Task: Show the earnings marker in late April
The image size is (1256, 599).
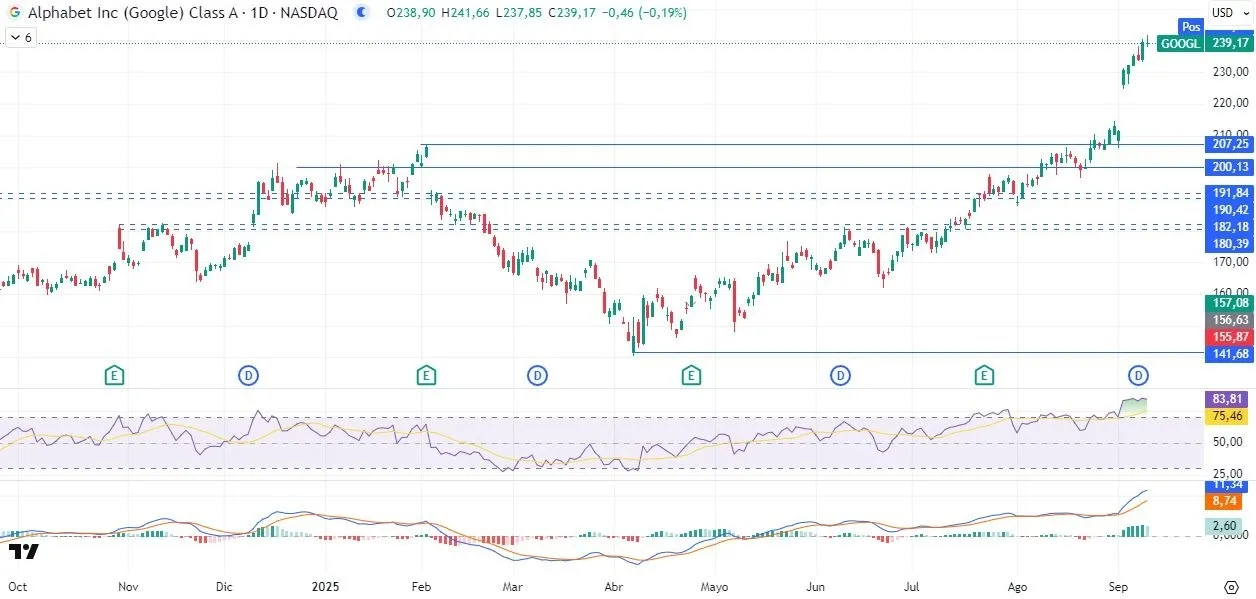Action: click(690, 376)
